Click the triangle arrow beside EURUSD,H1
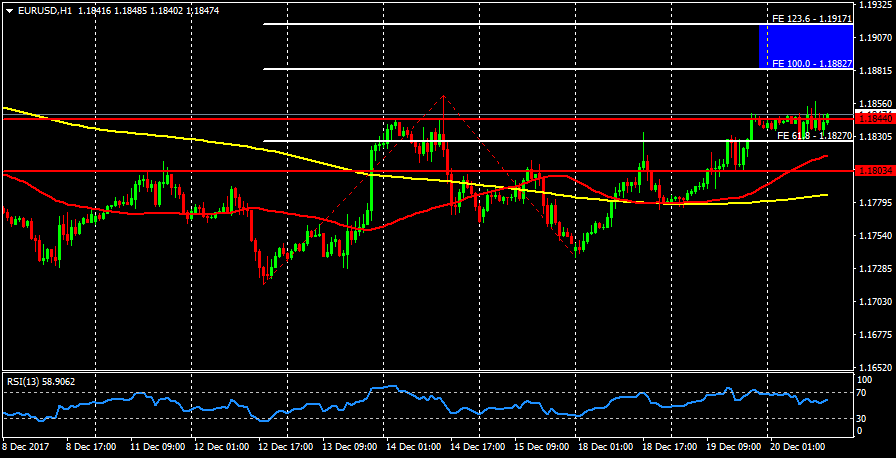 coord(8,10)
